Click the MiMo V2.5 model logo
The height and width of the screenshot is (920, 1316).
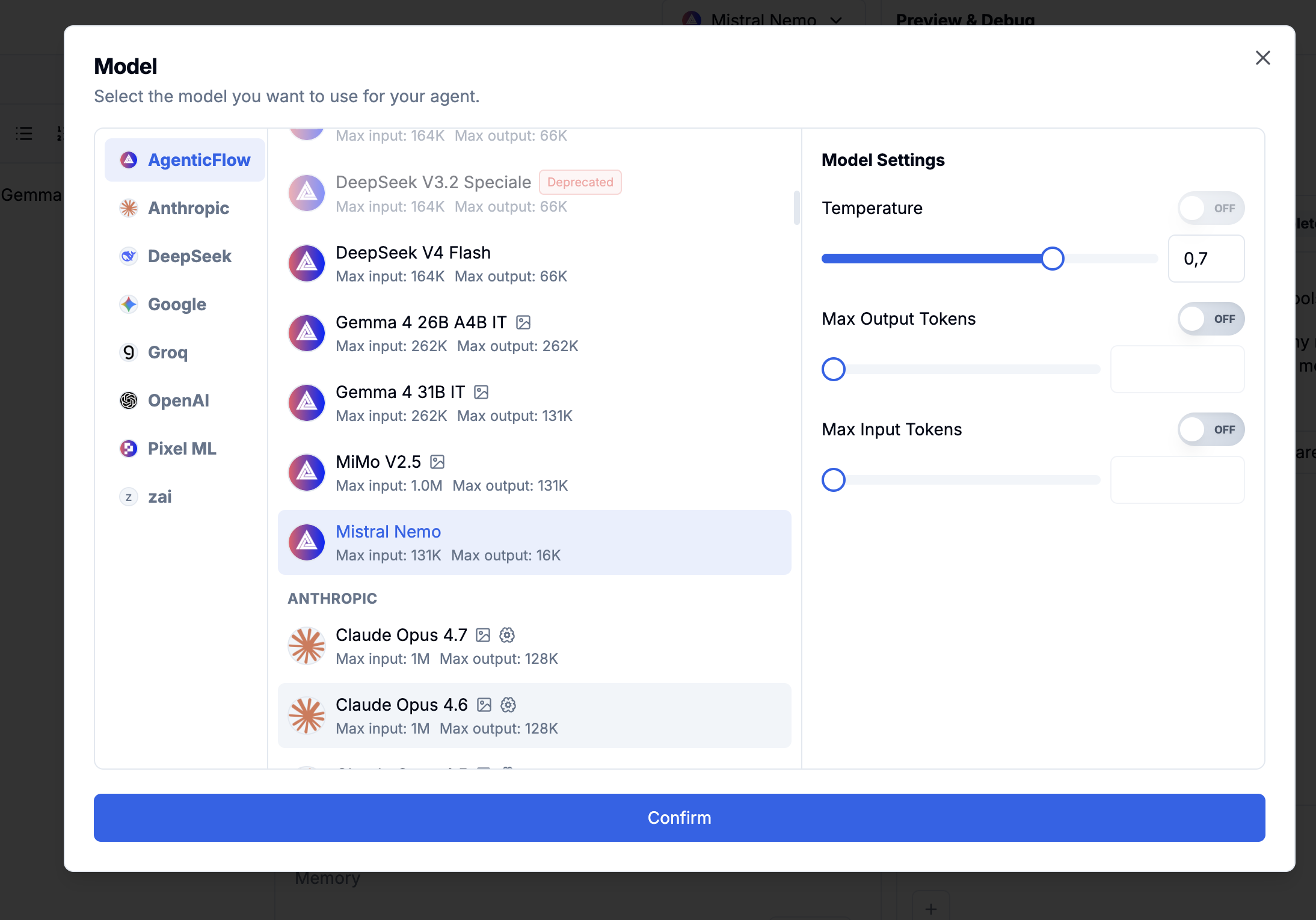[x=307, y=473]
